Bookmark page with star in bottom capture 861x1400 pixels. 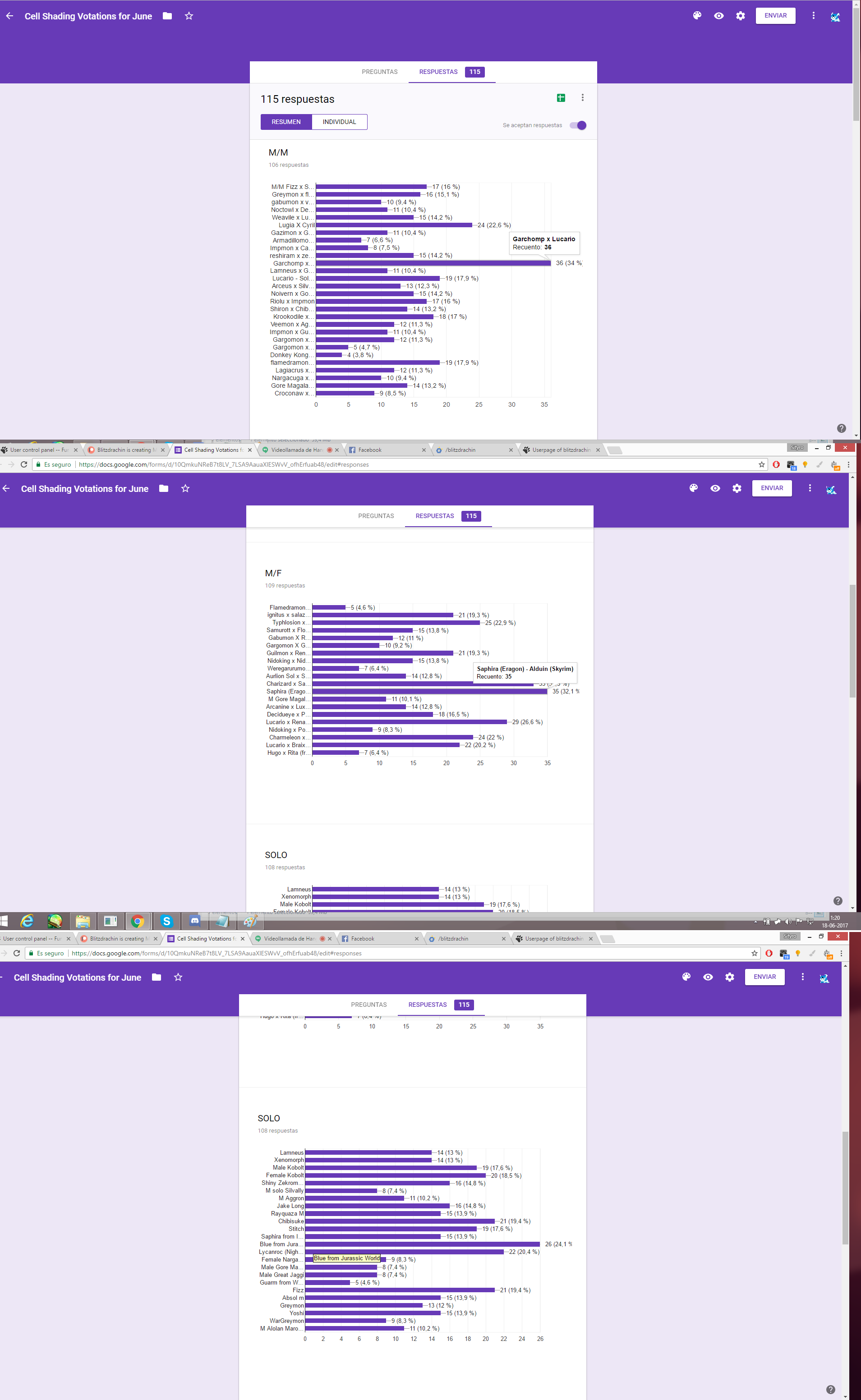click(x=755, y=953)
